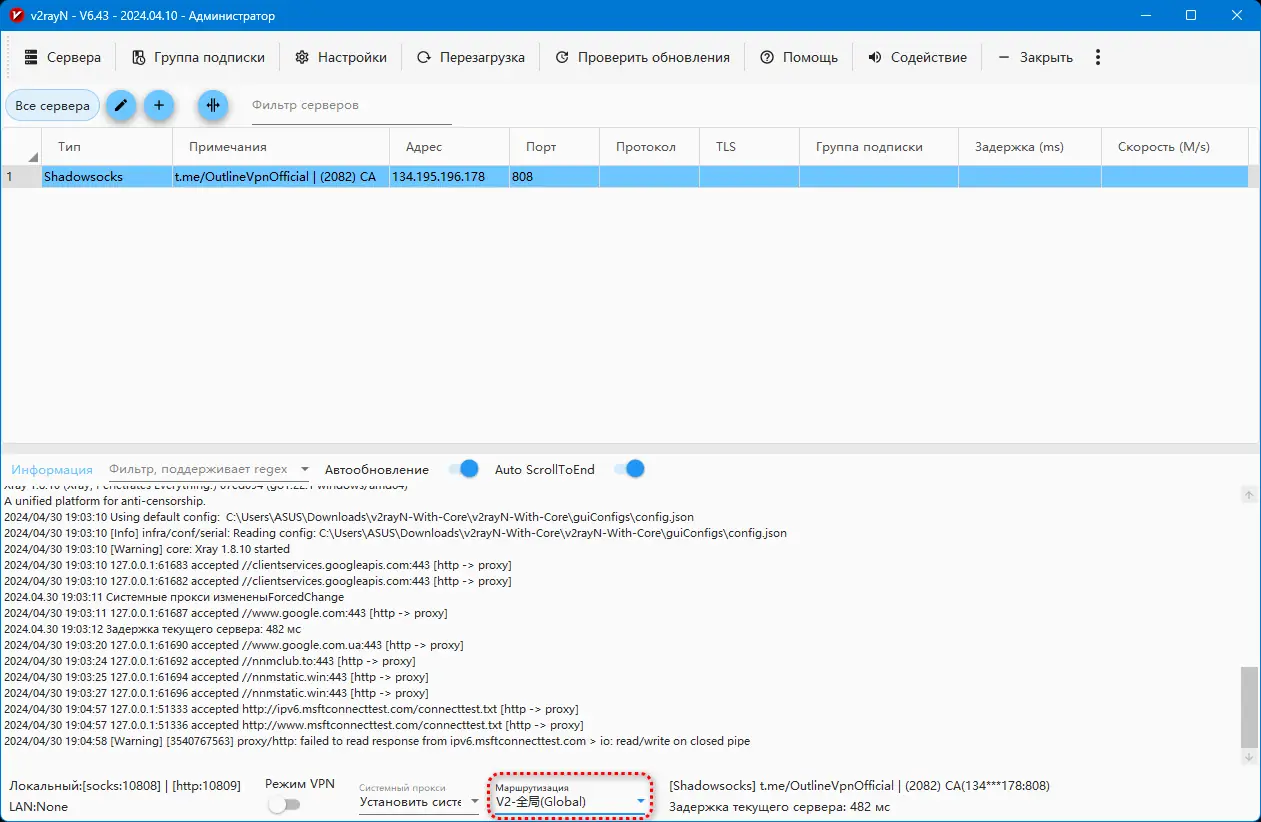1261x822 pixels.
Task: Expand the Системный прокси dropdown
Action: click(x=475, y=800)
